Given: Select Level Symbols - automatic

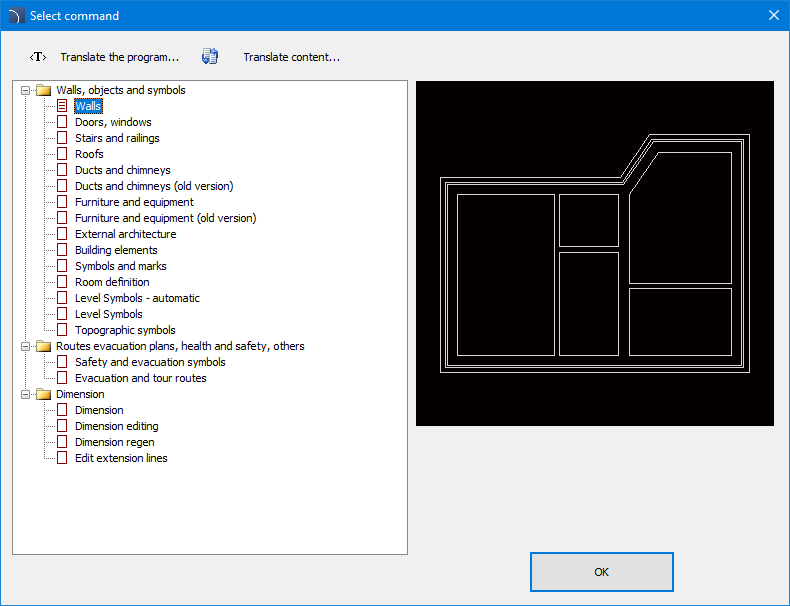Looking at the screenshot, I should 137,298.
